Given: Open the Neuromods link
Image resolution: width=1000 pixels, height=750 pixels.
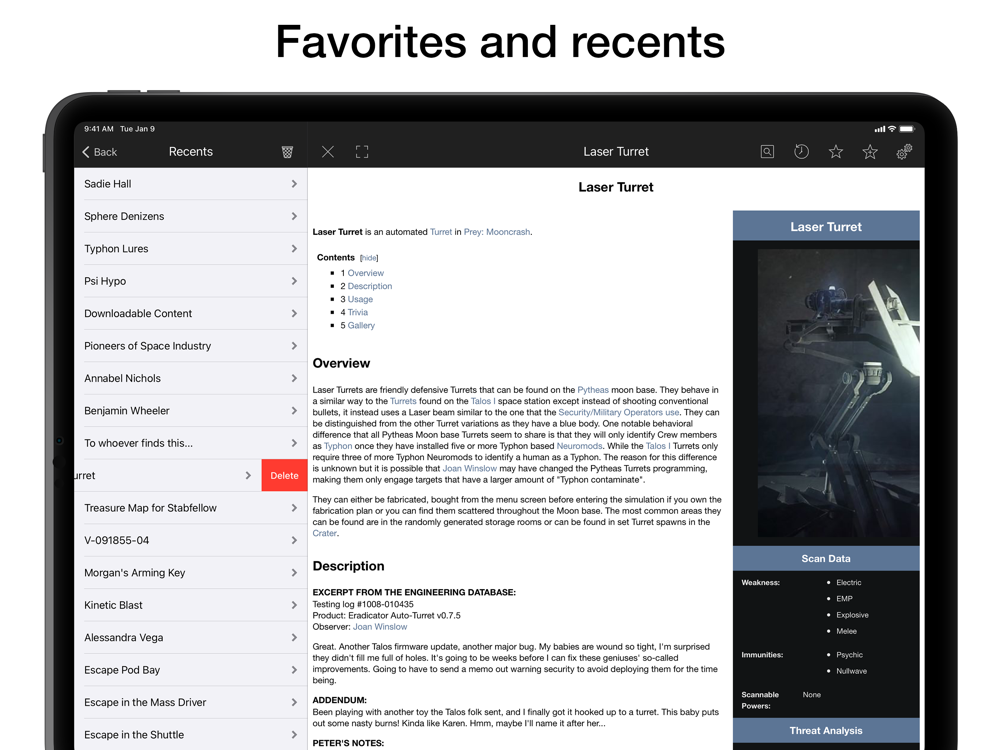Looking at the screenshot, I should pos(579,446).
